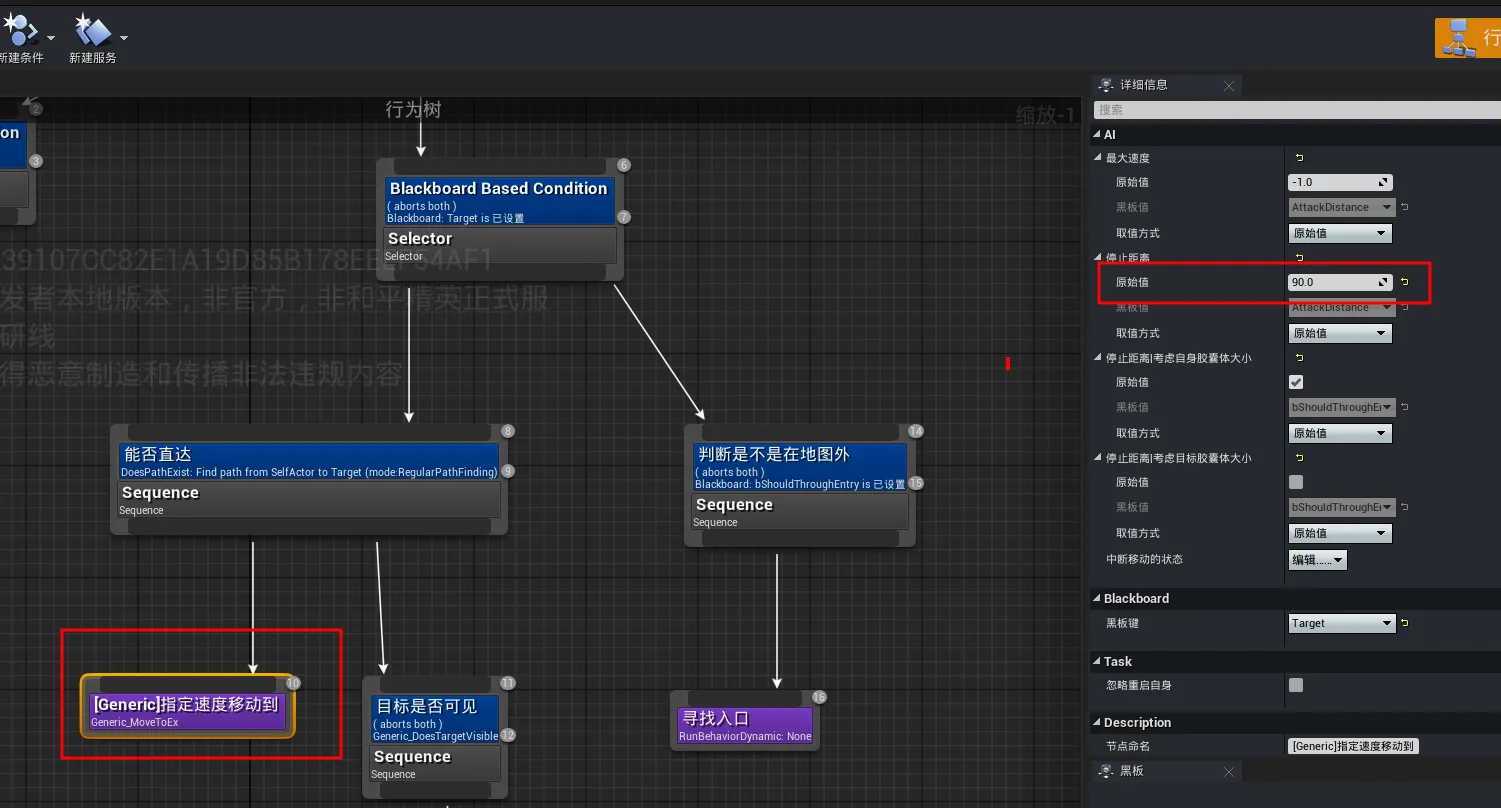Select the 寻找入口 RunBehaviorDynamic node
1501x808 pixels.
(745, 726)
